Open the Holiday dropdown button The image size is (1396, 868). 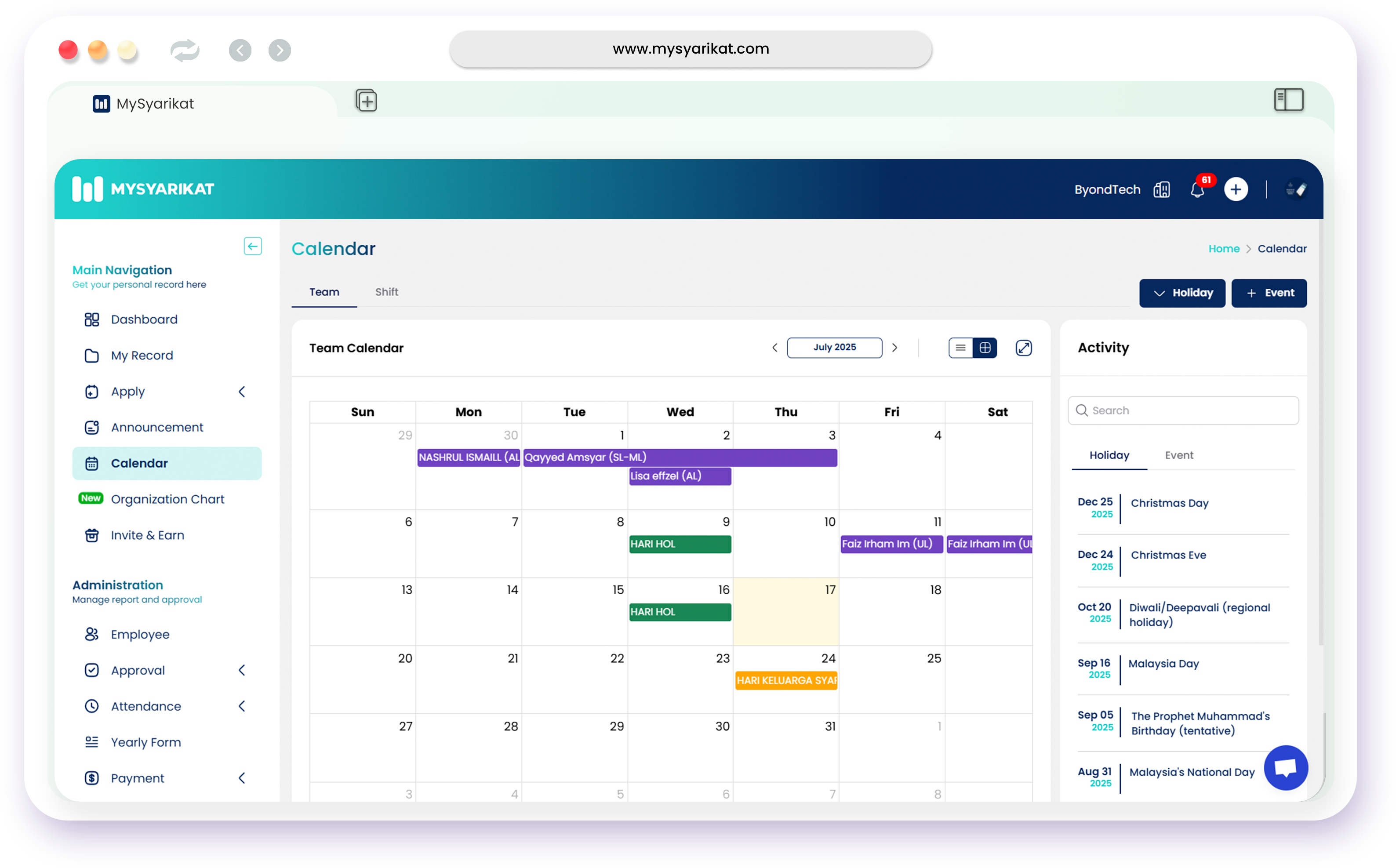coord(1182,293)
